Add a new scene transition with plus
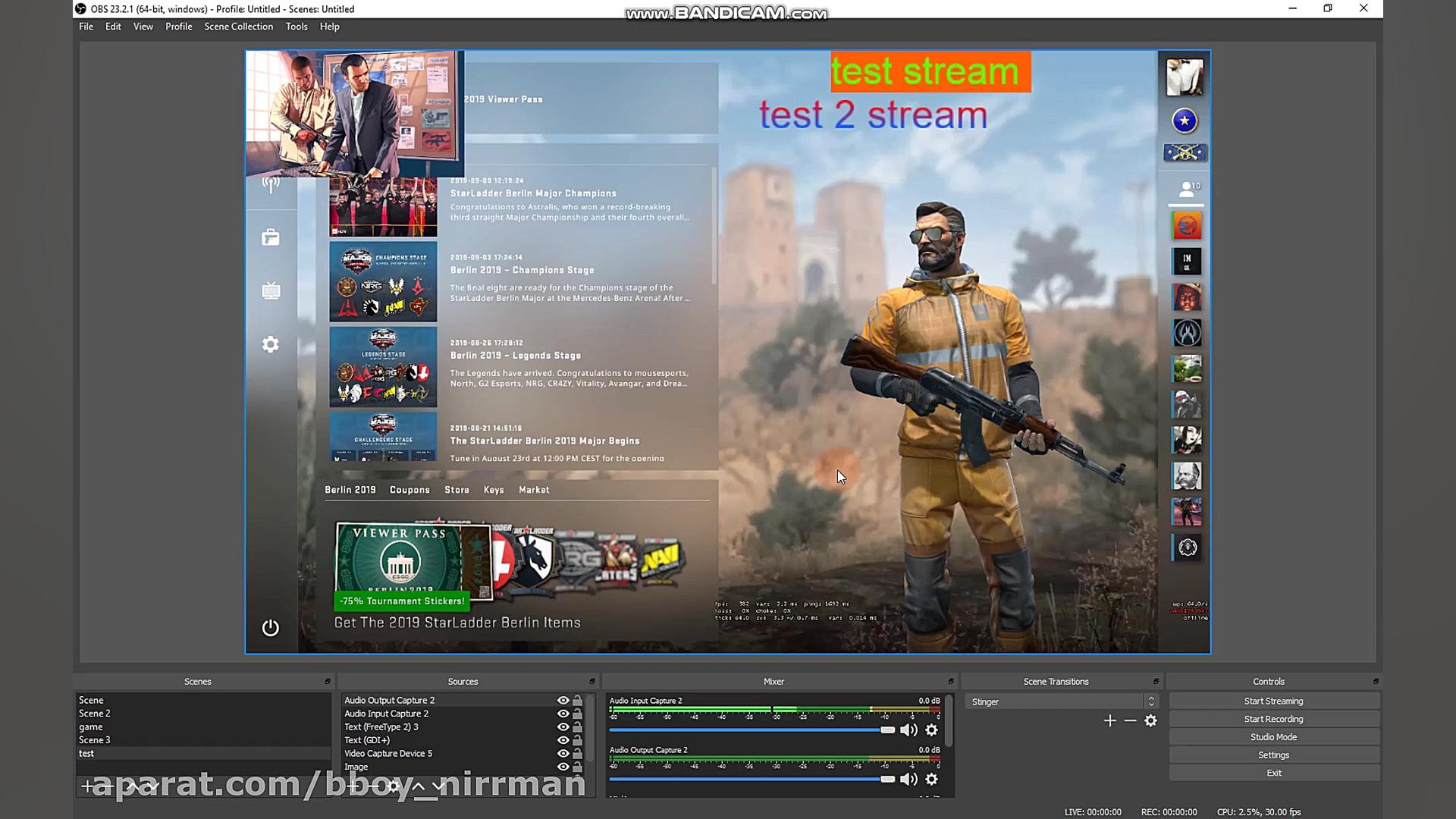This screenshot has height=819, width=1456. tap(1109, 720)
